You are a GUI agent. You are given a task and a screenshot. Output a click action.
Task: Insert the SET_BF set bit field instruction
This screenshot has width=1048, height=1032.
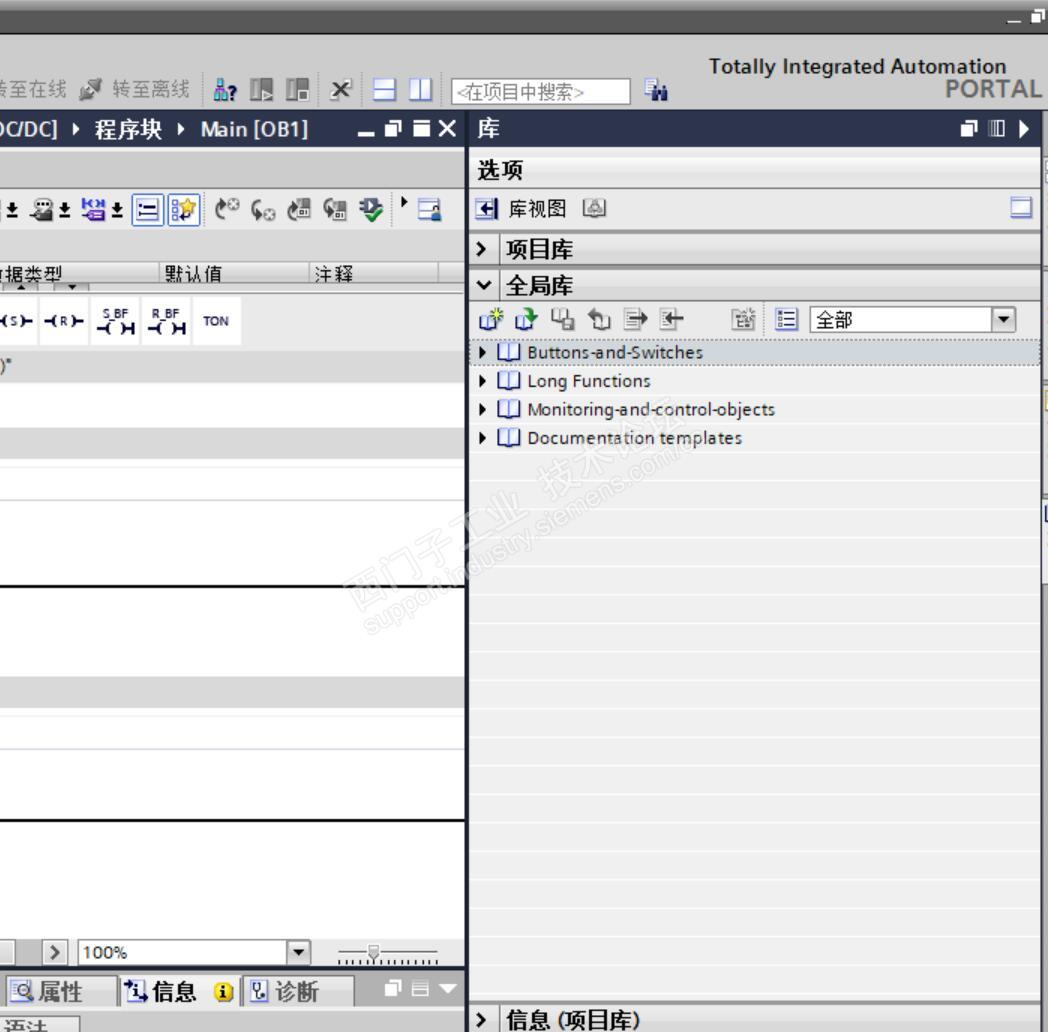[115, 321]
